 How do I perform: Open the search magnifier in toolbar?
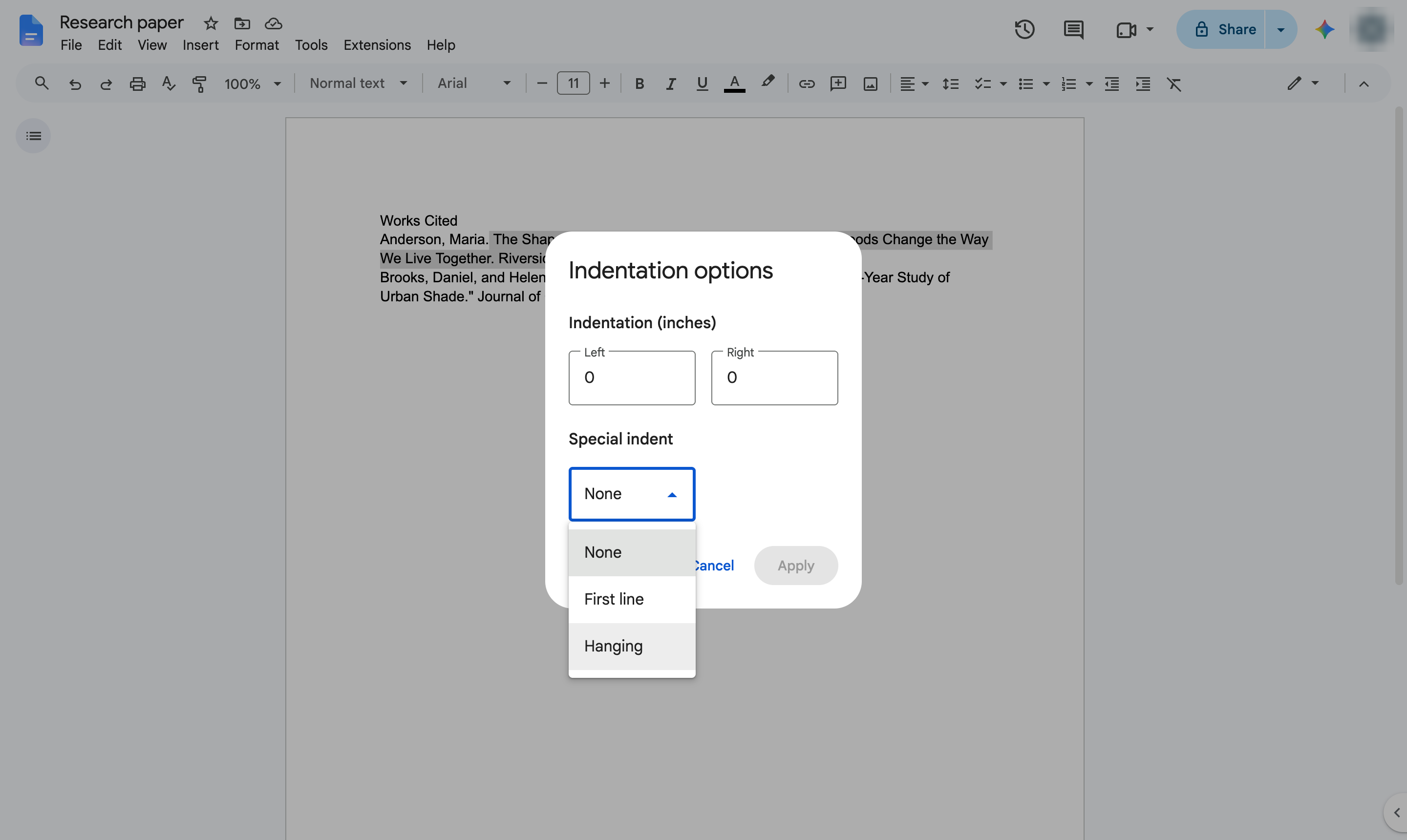(x=42, y=83)
